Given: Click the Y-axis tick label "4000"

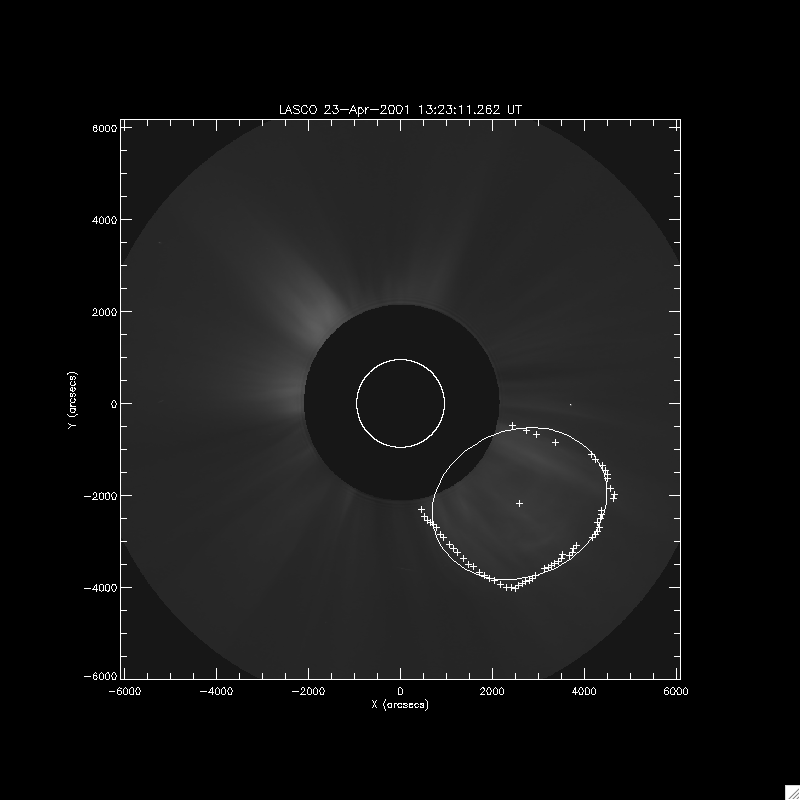Looking at the screenshot, I should (106, 220).
